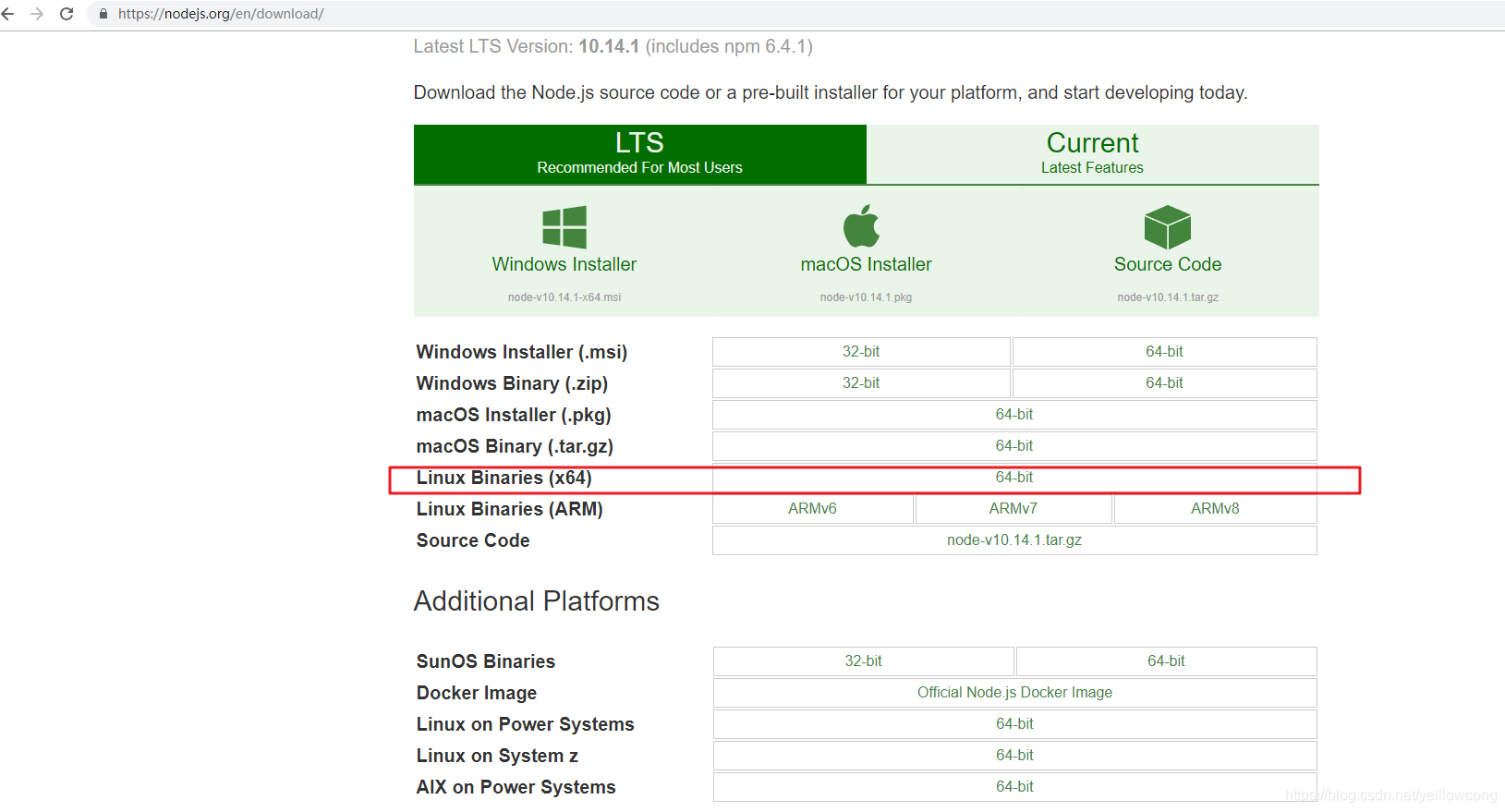Switch to the Current tab

(1093, 154)
